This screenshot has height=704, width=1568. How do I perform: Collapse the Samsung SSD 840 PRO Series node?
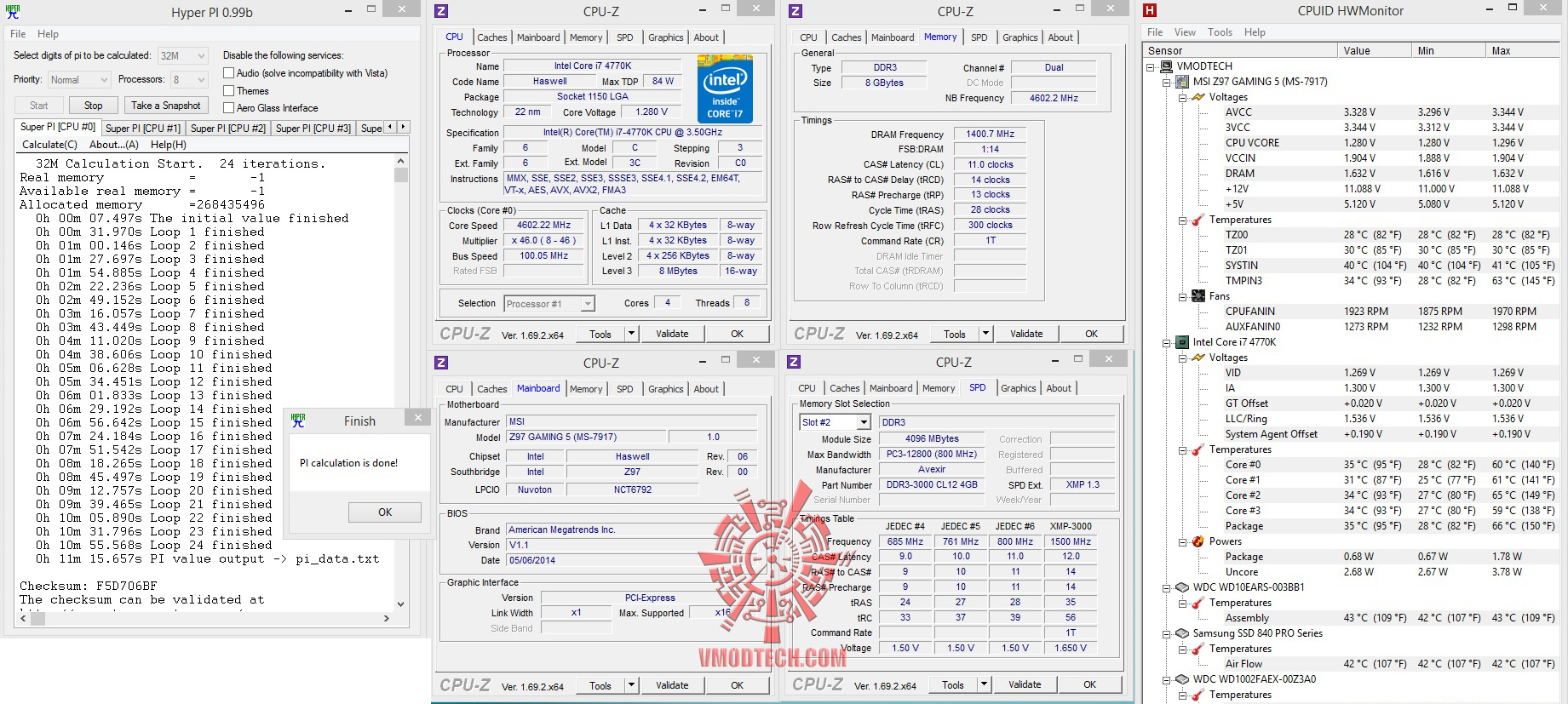click(1167, 633)
